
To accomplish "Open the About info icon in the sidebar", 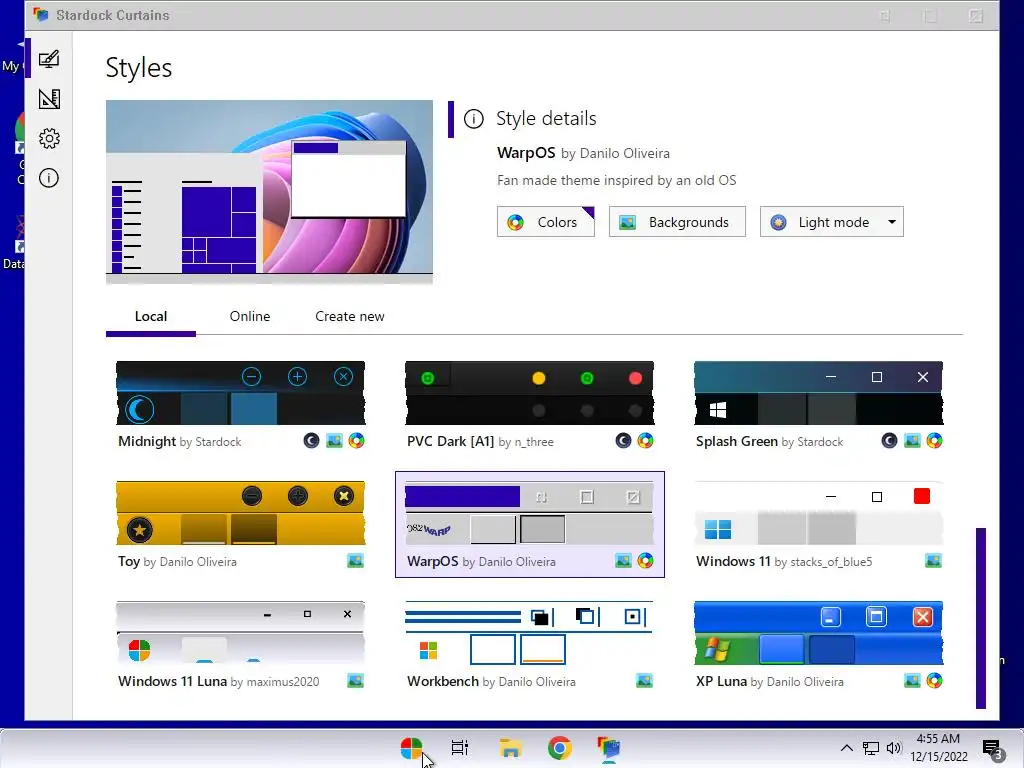I will click(49, 178).
